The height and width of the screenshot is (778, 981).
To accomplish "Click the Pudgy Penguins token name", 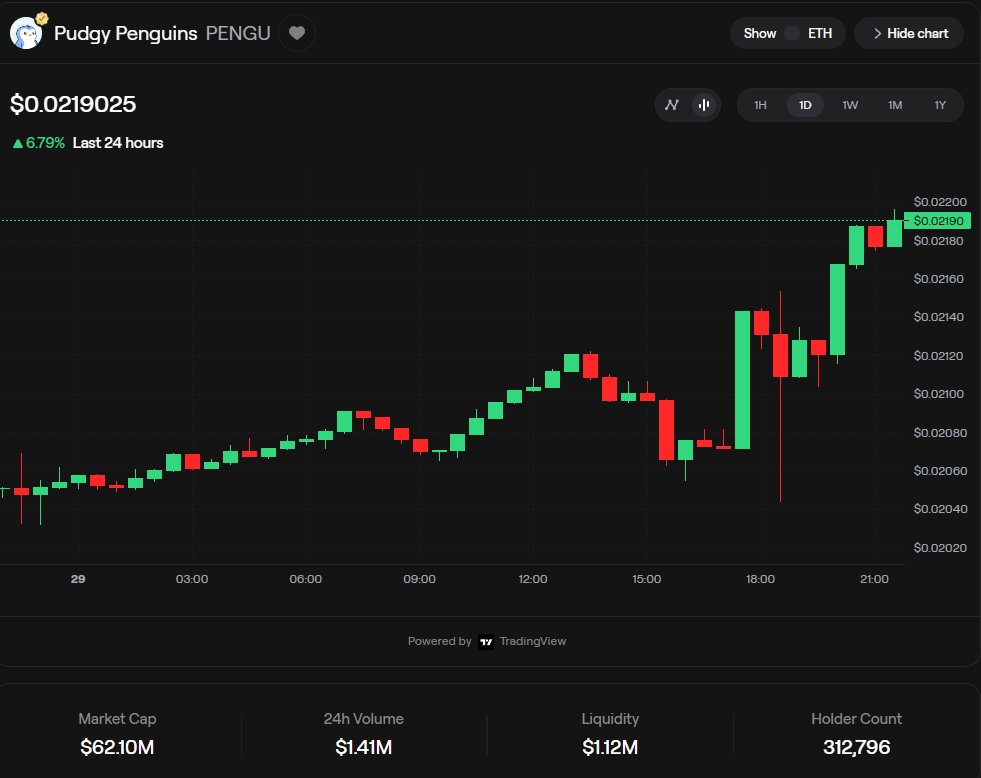I will pyautogui.click(x=126, y=33).
